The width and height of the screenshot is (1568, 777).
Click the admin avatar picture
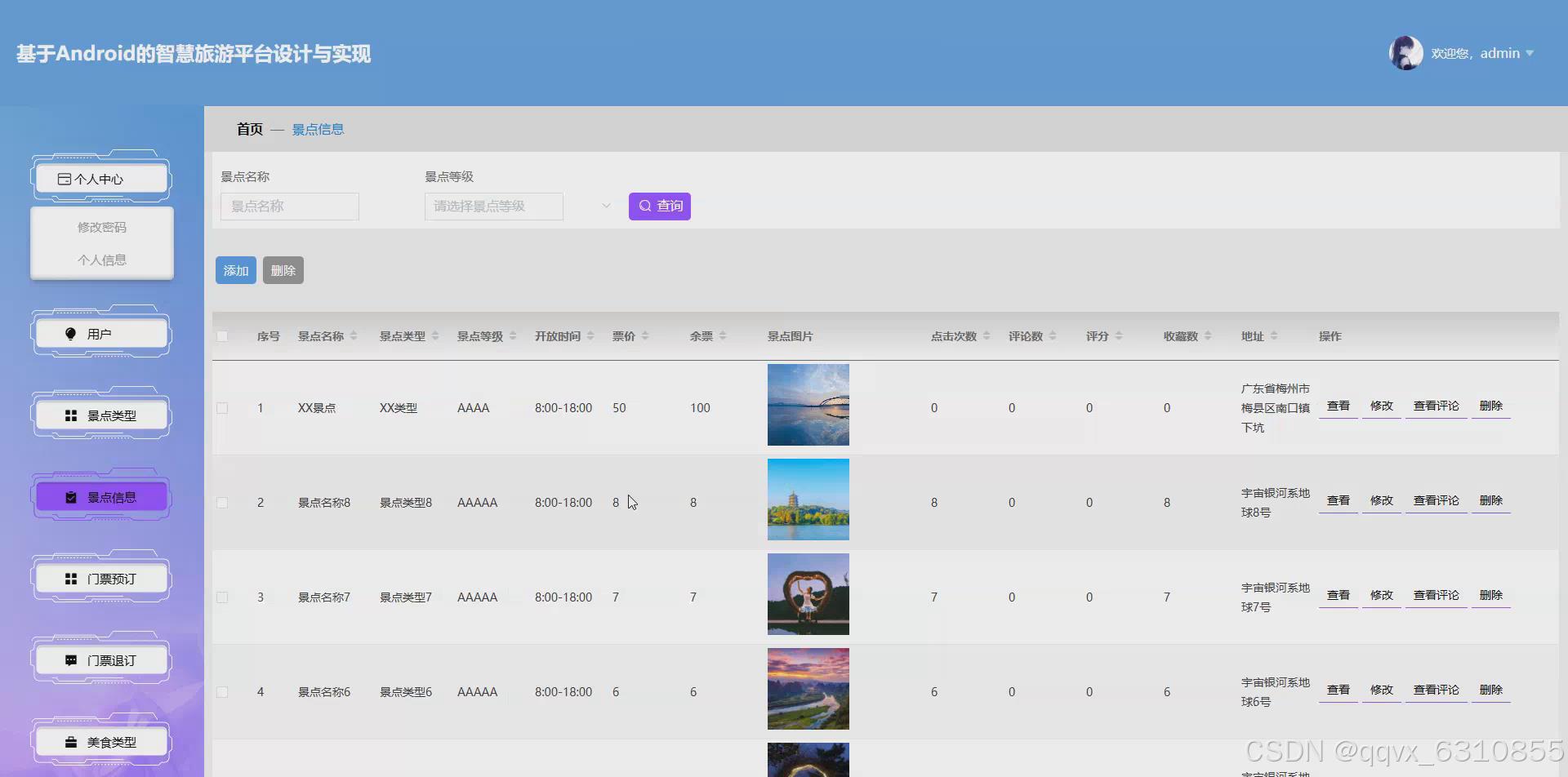click(x=1405, y=53)
